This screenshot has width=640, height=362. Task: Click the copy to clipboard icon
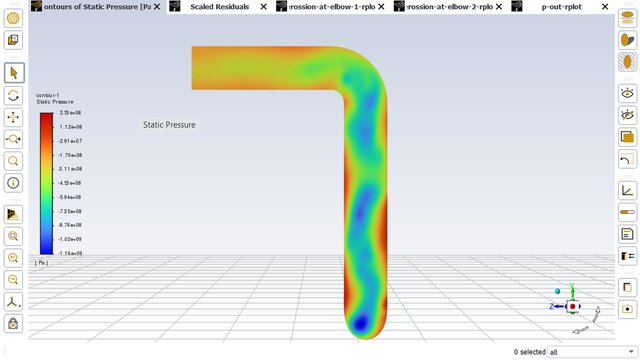click(627, 287)
